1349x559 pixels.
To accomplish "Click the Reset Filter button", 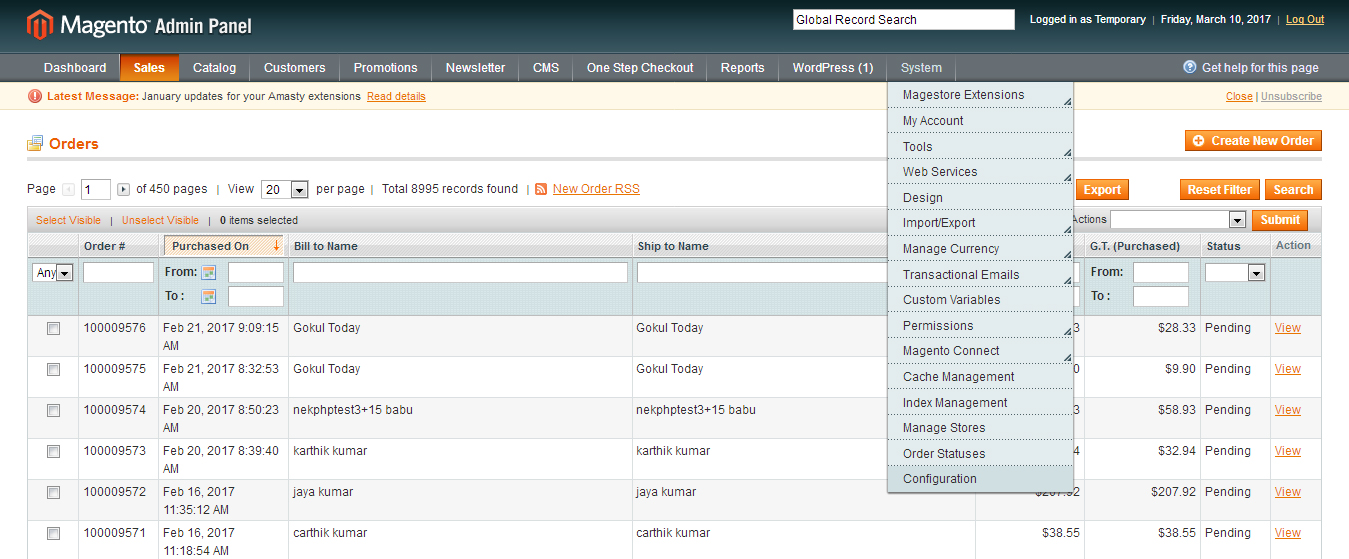I will tap(1220, 189).
